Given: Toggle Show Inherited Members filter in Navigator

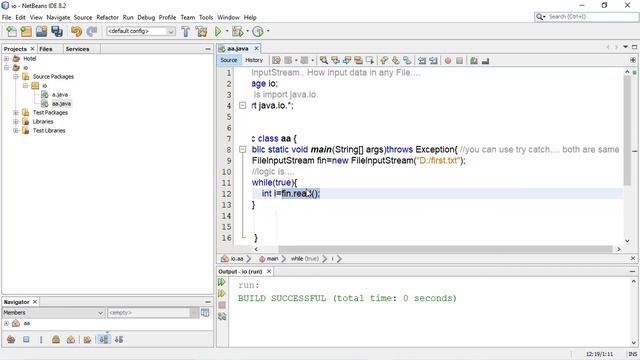Looking at the screenshot, I should 11,340.
